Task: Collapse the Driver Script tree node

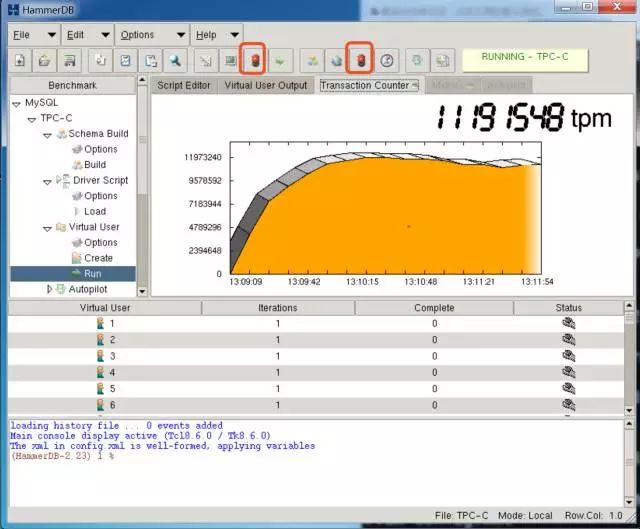Action: [x=47, y=182]
